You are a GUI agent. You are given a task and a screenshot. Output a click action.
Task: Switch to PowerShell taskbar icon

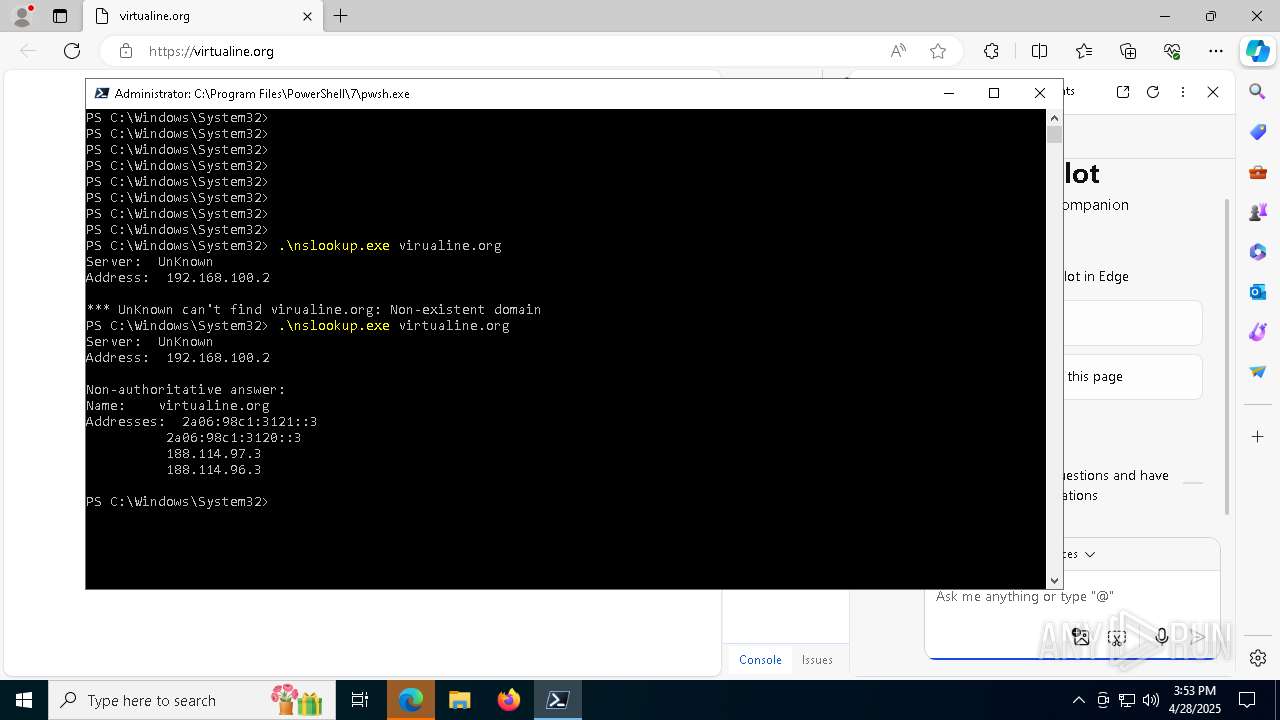click(557, 700)
